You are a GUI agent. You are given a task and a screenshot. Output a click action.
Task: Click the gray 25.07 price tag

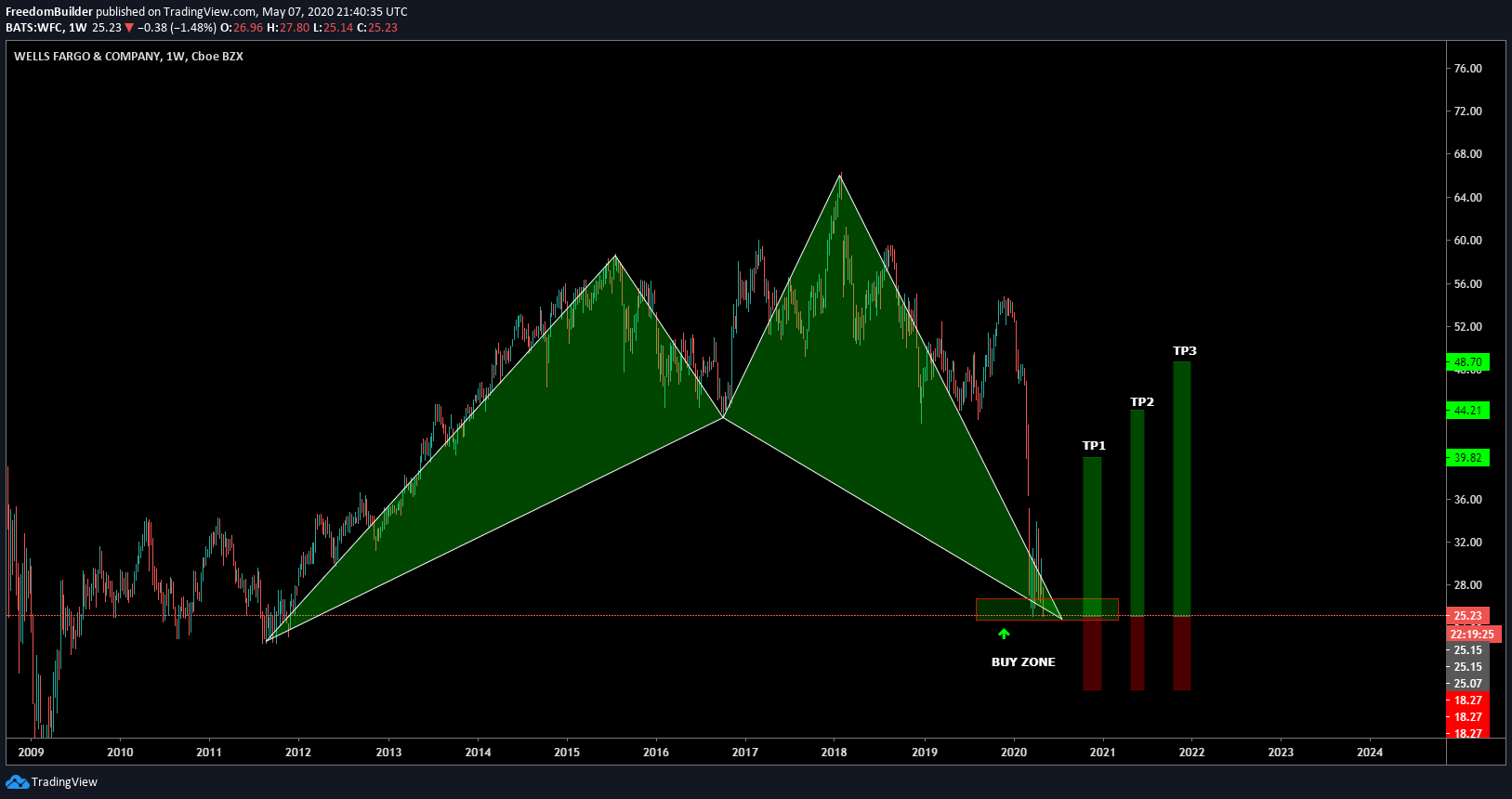coord(1468,684)
